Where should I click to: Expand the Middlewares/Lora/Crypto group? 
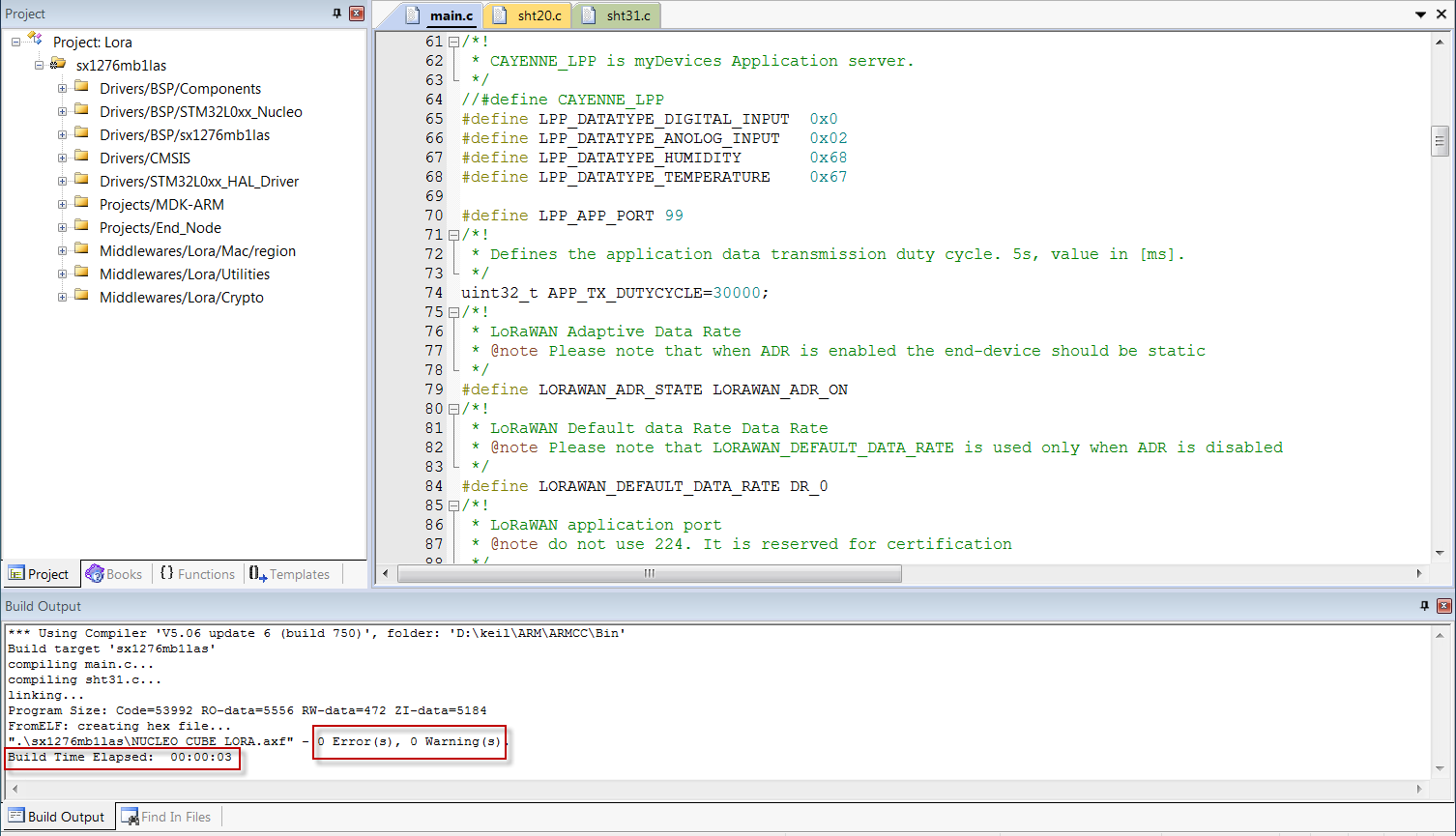(62, 298)
